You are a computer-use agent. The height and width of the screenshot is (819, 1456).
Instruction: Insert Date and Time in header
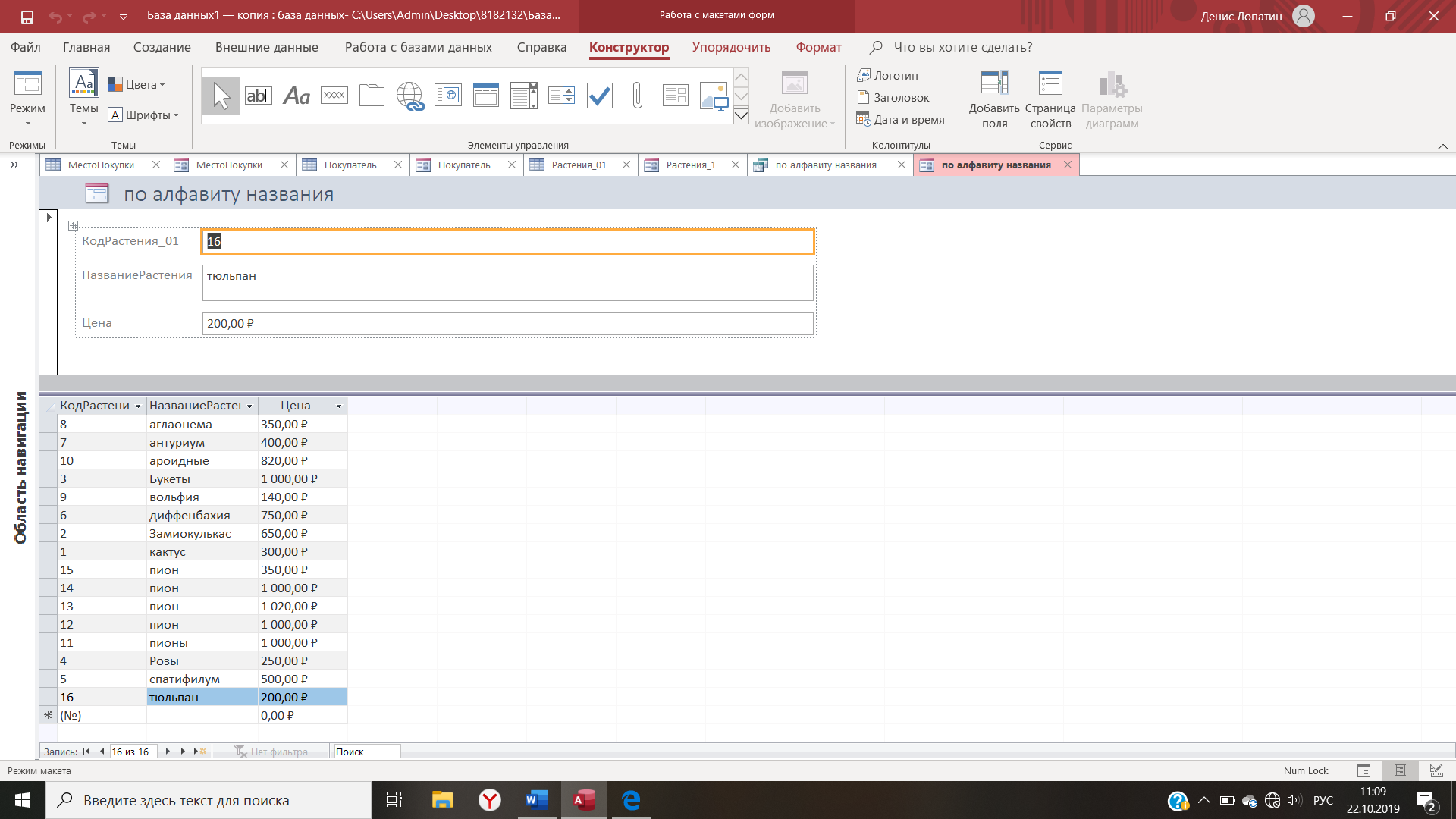(901, 120)
